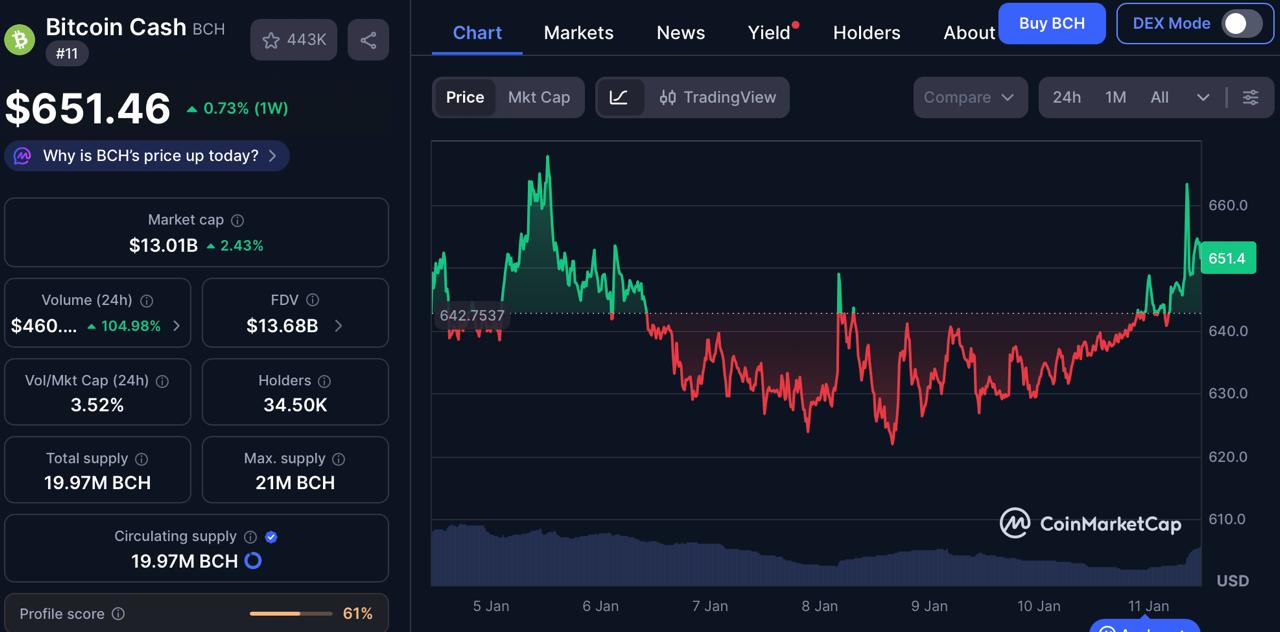
Task: Switch chart to Mkt Cap view
Action: pos(539,97)
